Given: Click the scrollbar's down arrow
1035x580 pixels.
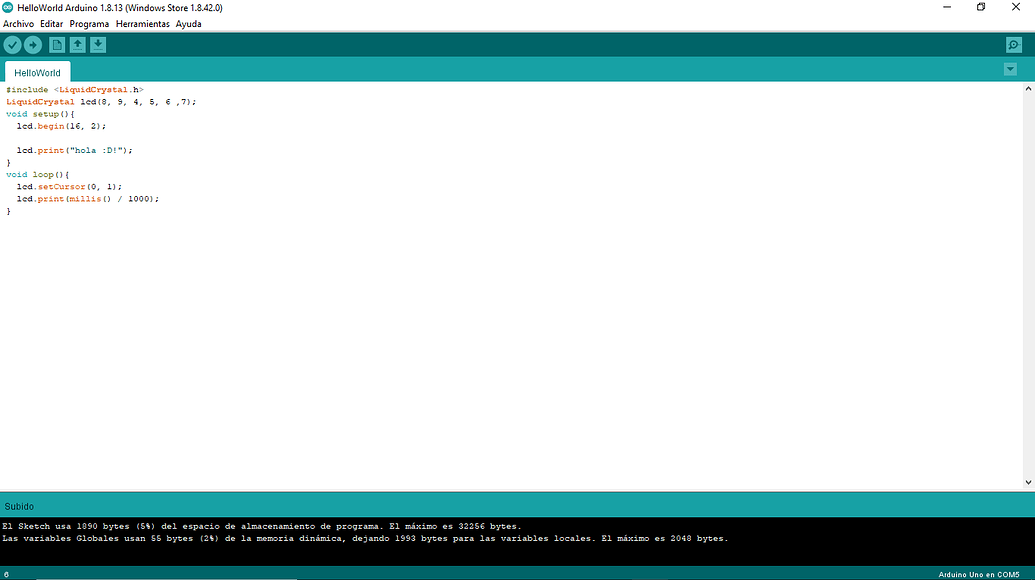Looking at the screenshot, I should [x=1028, y=481].
